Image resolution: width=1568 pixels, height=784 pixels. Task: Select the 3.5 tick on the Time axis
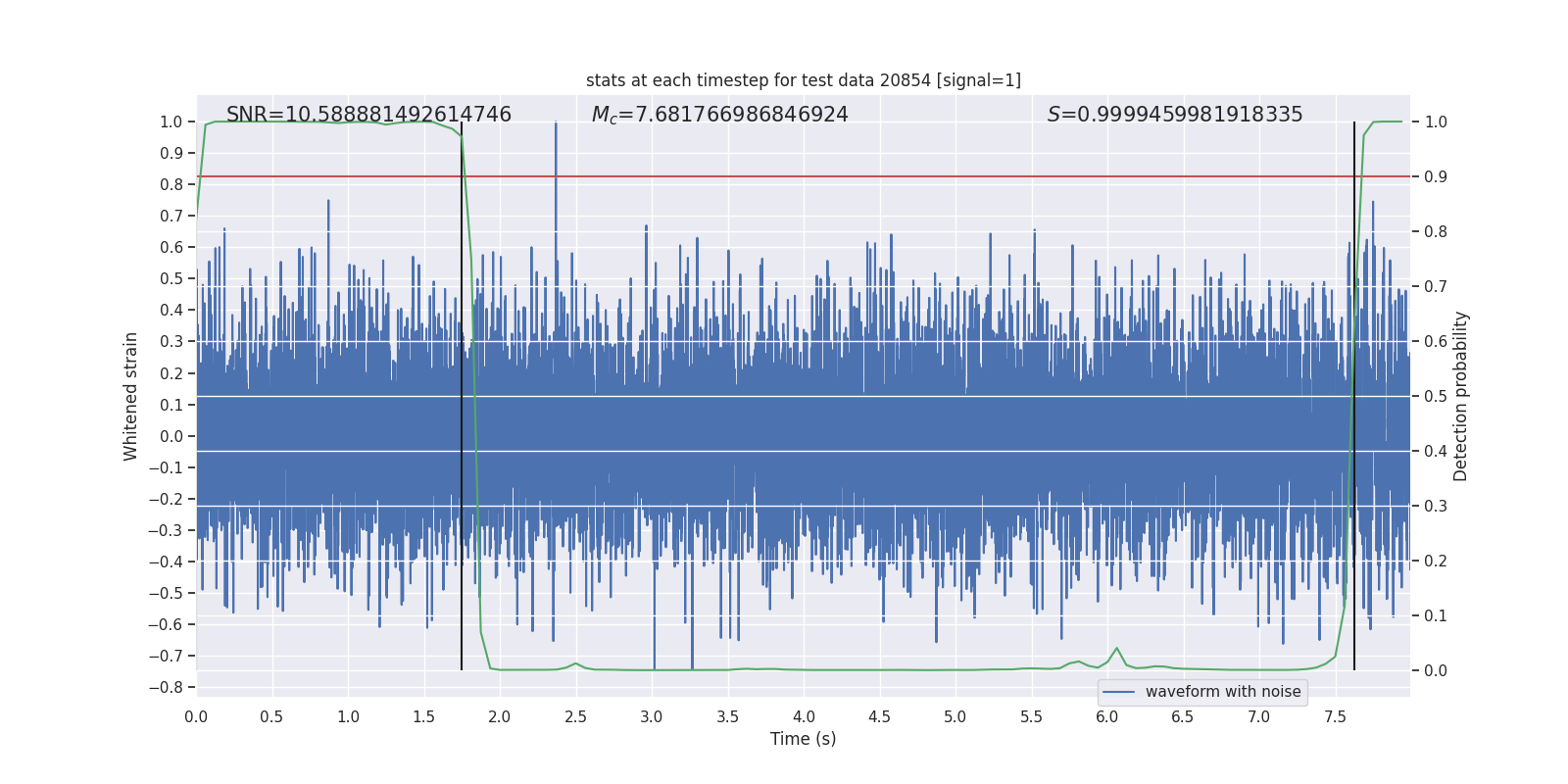[x=727, y=716]
